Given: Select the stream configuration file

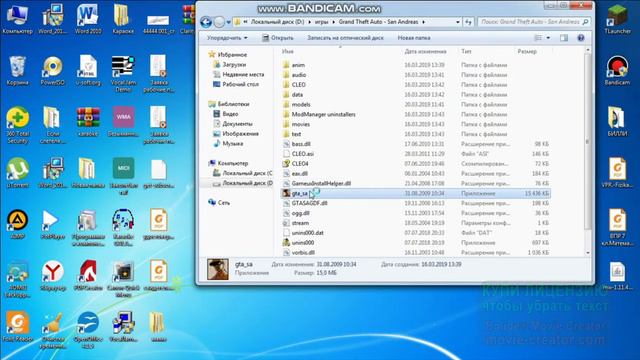Looking at the screenshot, I should pyautogui.click(x=300, y=223).
